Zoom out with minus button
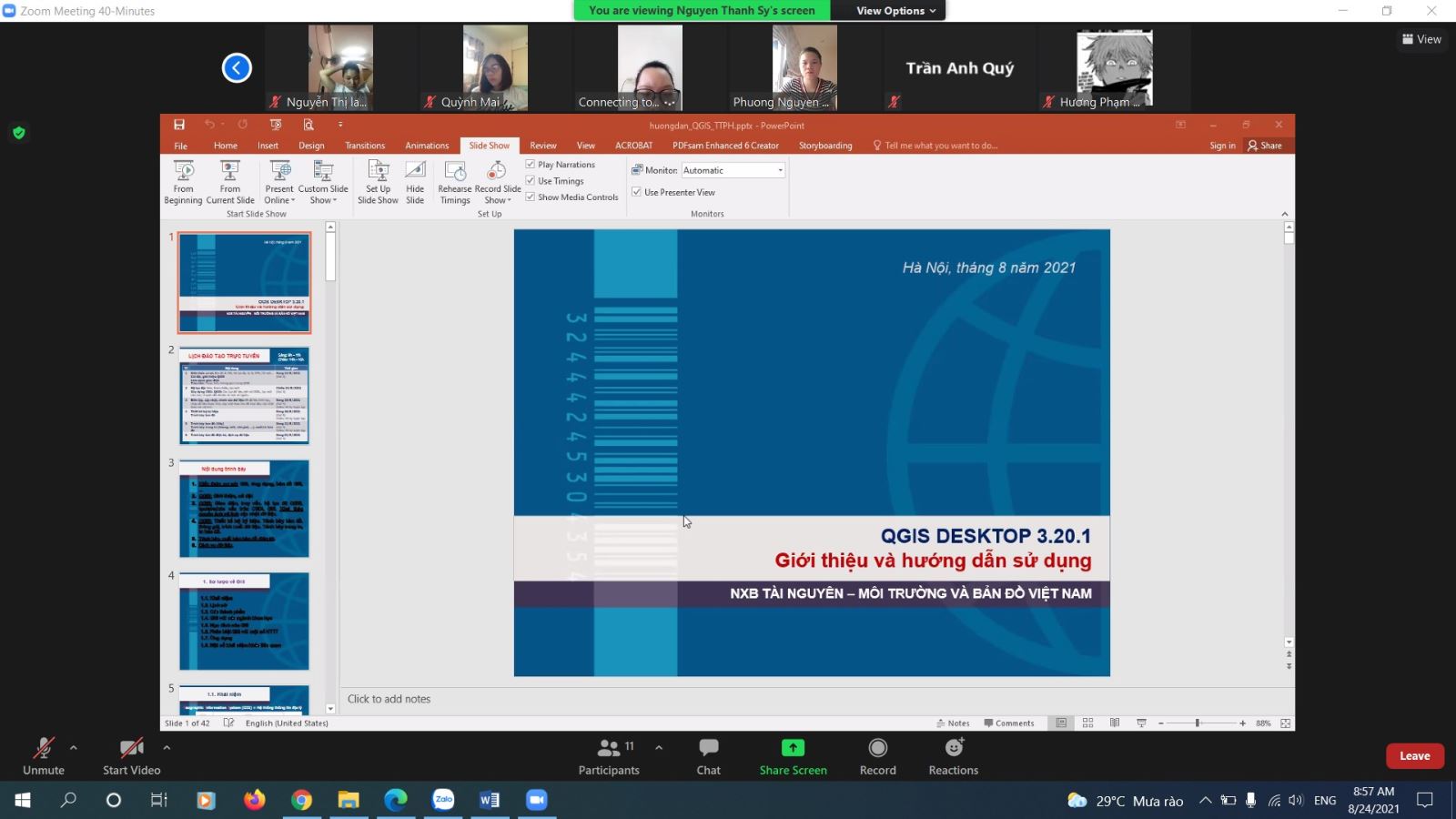Viewport: 1456px width, 819px height. click(1161, 723)
